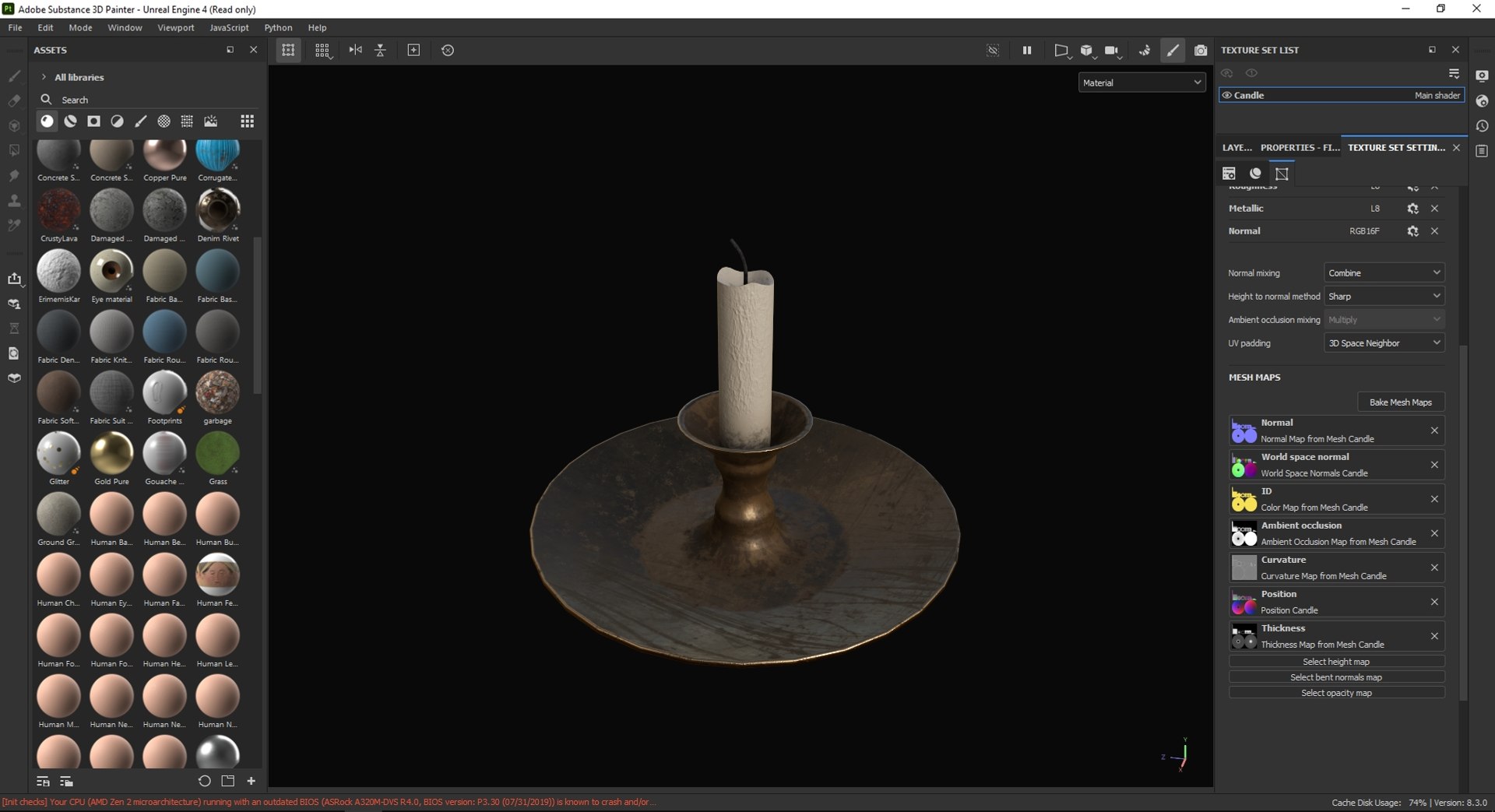This screenshot has width=1495, height=812.
Task: Open the UV padding 3D Space Neighbor dropdown
Action: (x=1384, y=343)
